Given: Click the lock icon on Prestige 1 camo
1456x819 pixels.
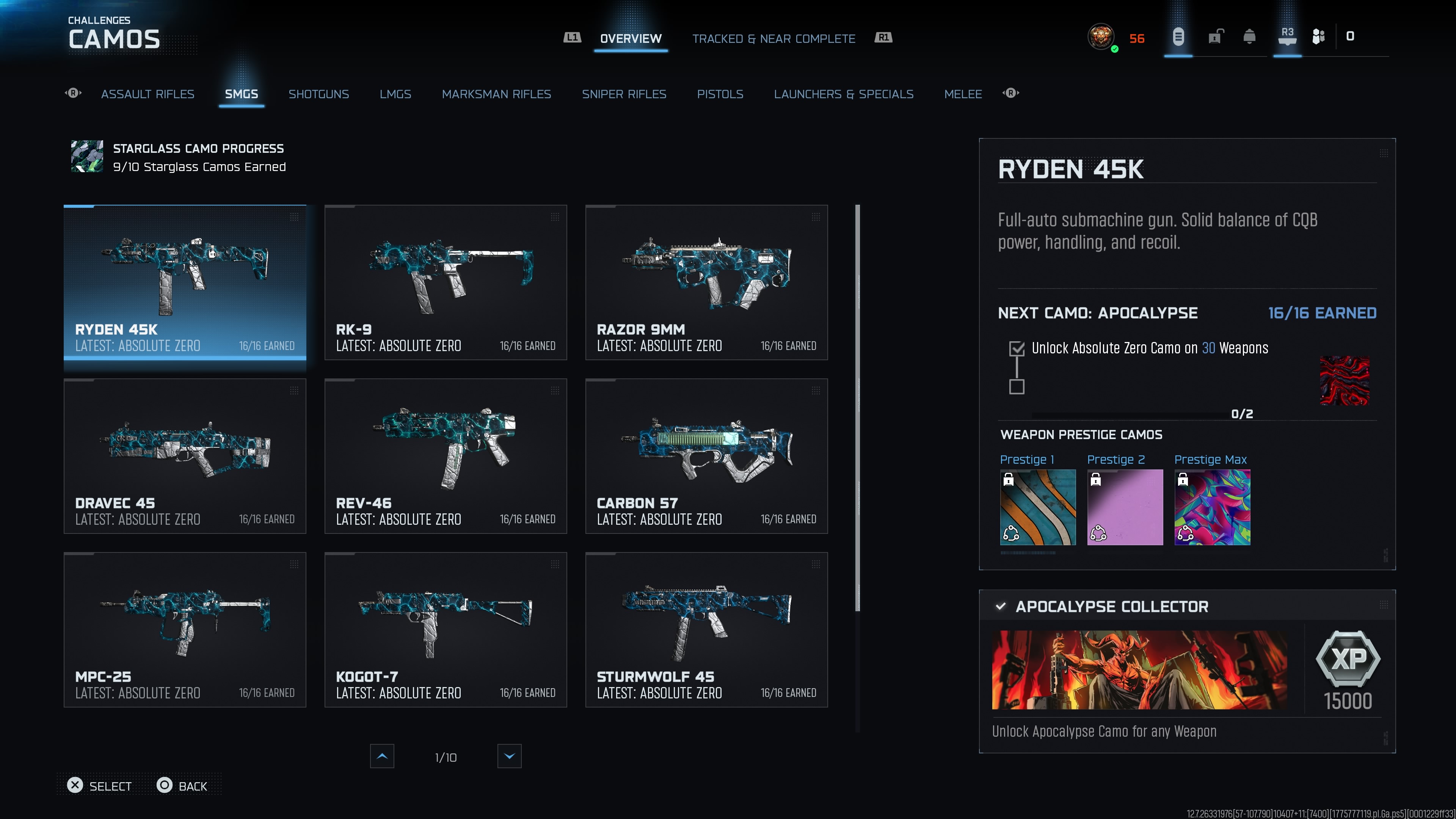Looking at the screenshot, I should pyautogui.click(x=1008, y=480).
